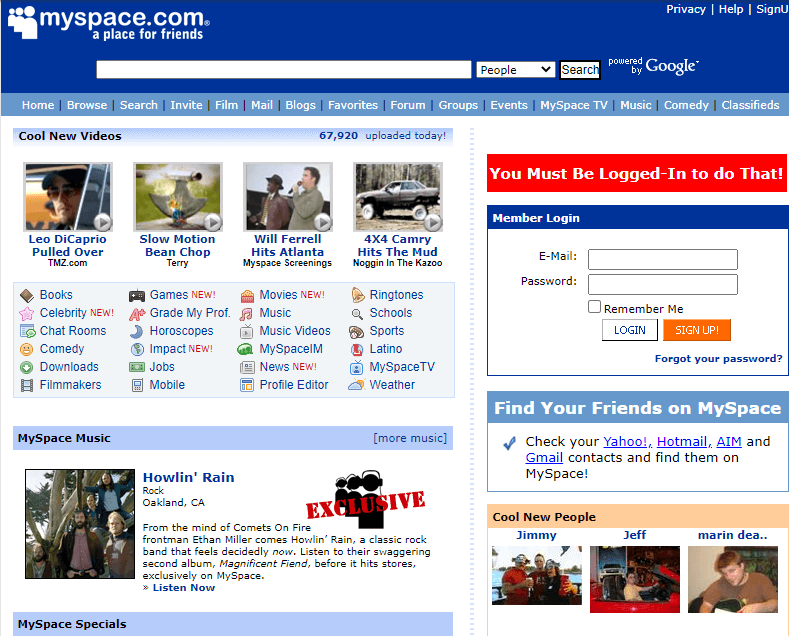This screenshot has width=789, height=636.
Task: Click the Books category icon
Action: point(27,295)
